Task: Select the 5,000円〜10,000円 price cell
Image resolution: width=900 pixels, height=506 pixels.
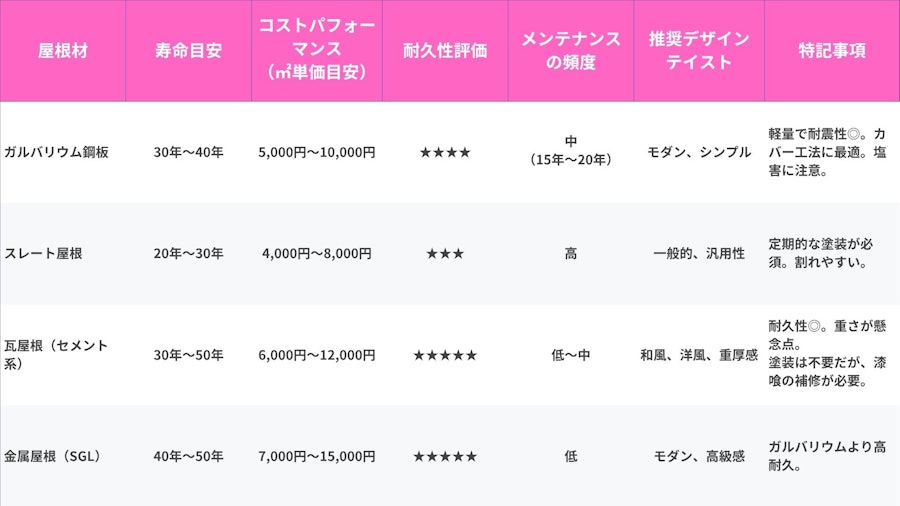Action: 316,153
